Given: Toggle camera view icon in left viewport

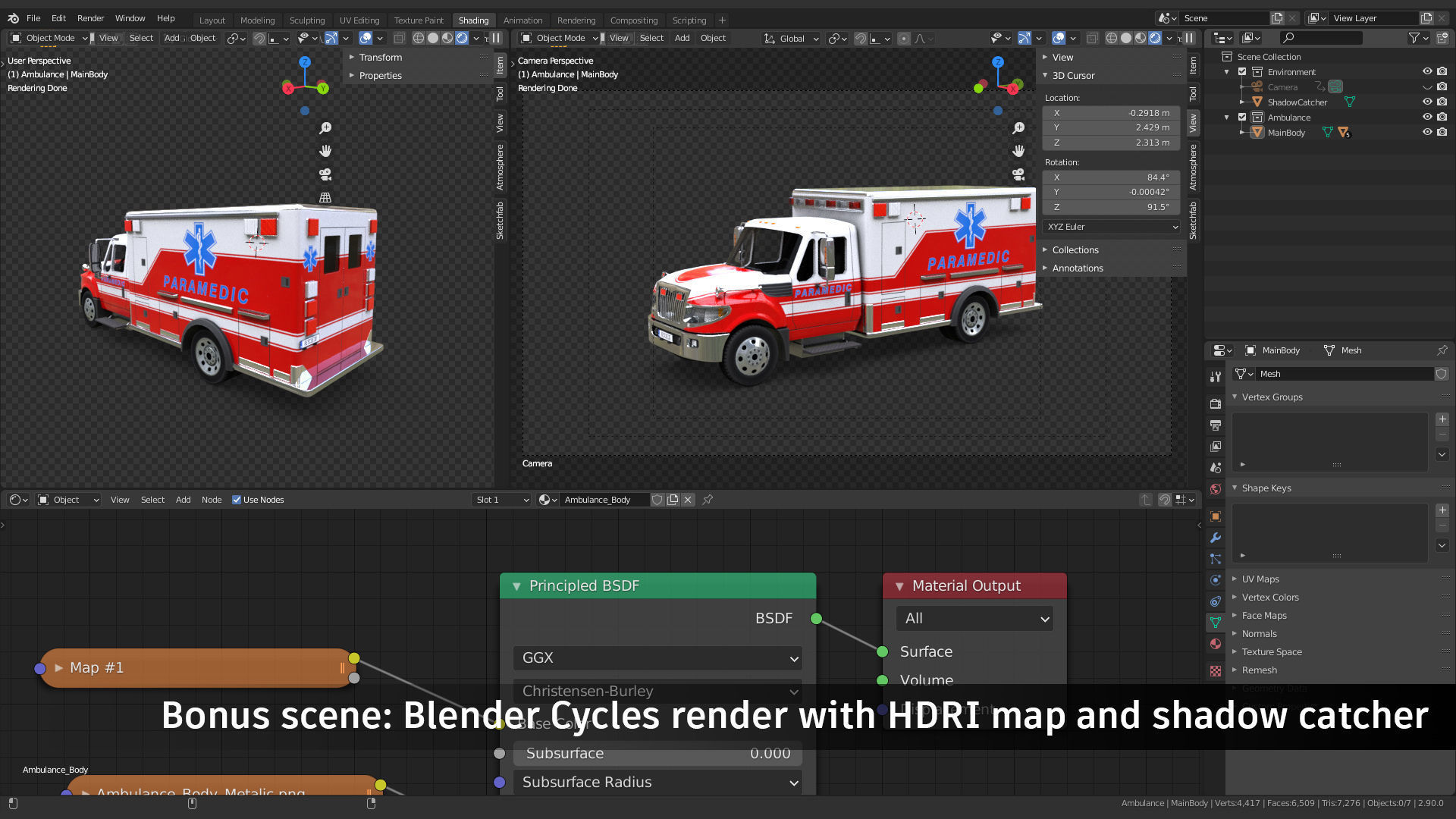Looking at the screenshot, I should click(325, 174).
